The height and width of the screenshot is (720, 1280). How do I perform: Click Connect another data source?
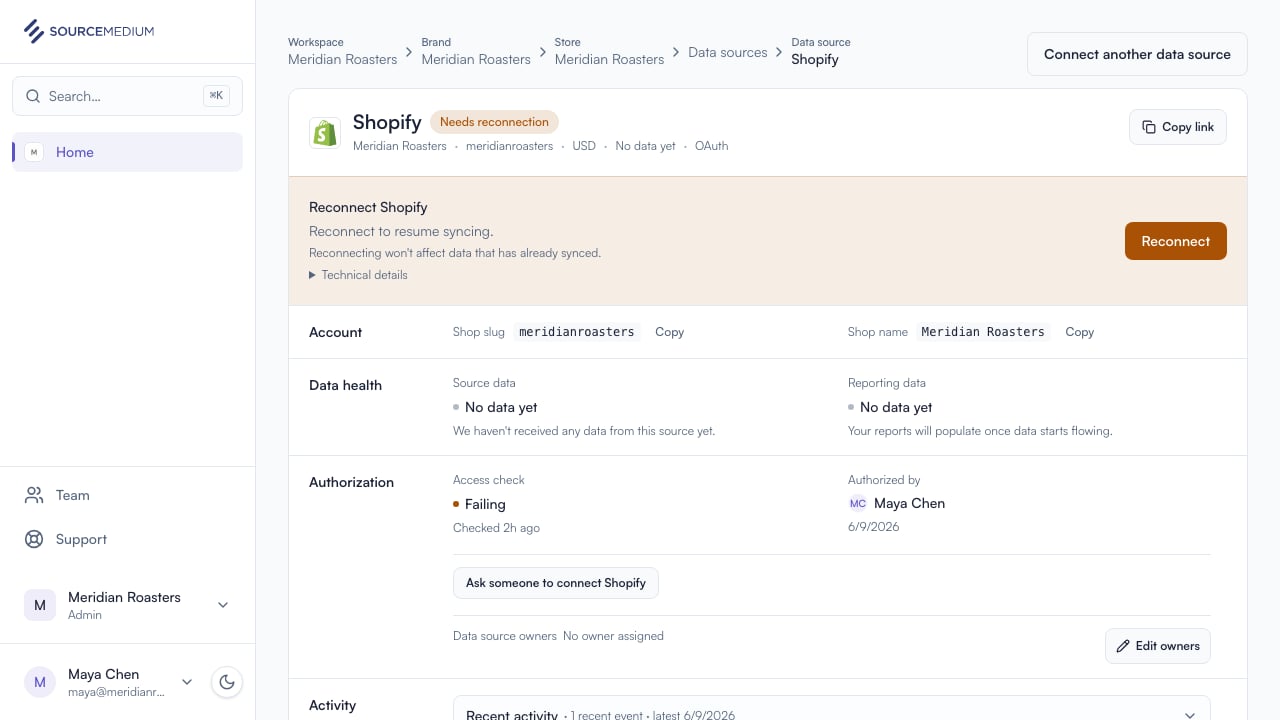pyautogui.click(x=1137, y=54)
